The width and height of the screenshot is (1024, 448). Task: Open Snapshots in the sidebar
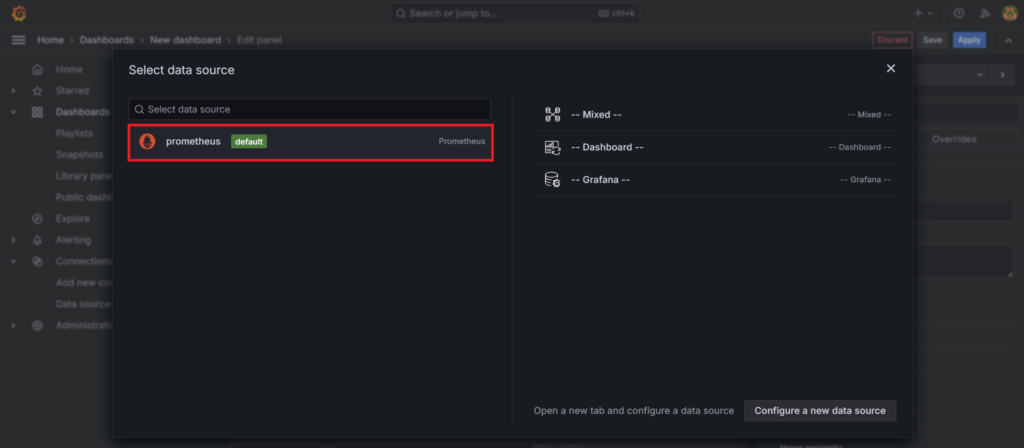click(x=80, y=155)
